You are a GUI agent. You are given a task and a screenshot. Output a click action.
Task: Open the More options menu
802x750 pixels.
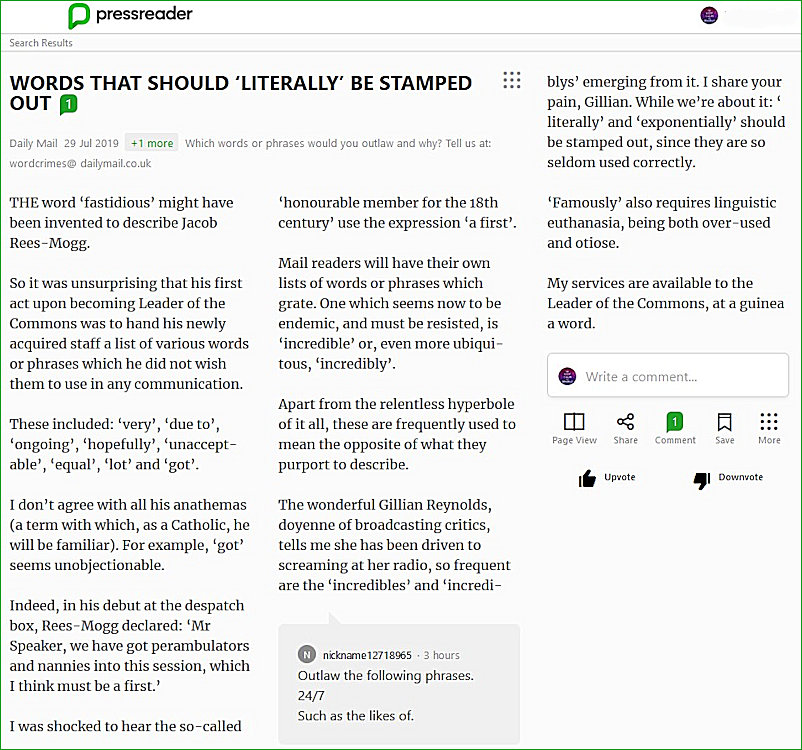pyautogui.click(x=768, y=427)
